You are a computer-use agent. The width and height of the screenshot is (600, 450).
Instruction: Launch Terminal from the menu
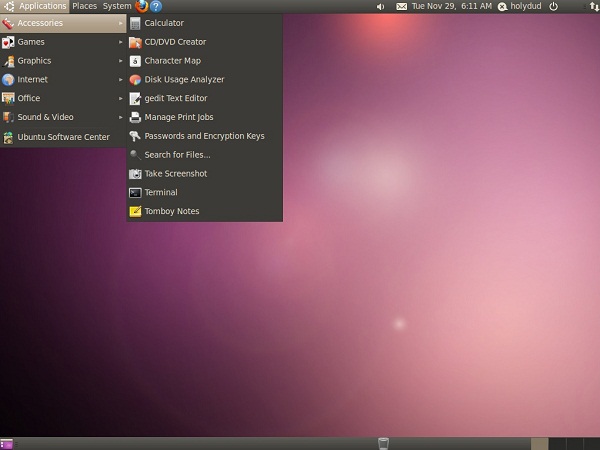click(x=160, y=192)
